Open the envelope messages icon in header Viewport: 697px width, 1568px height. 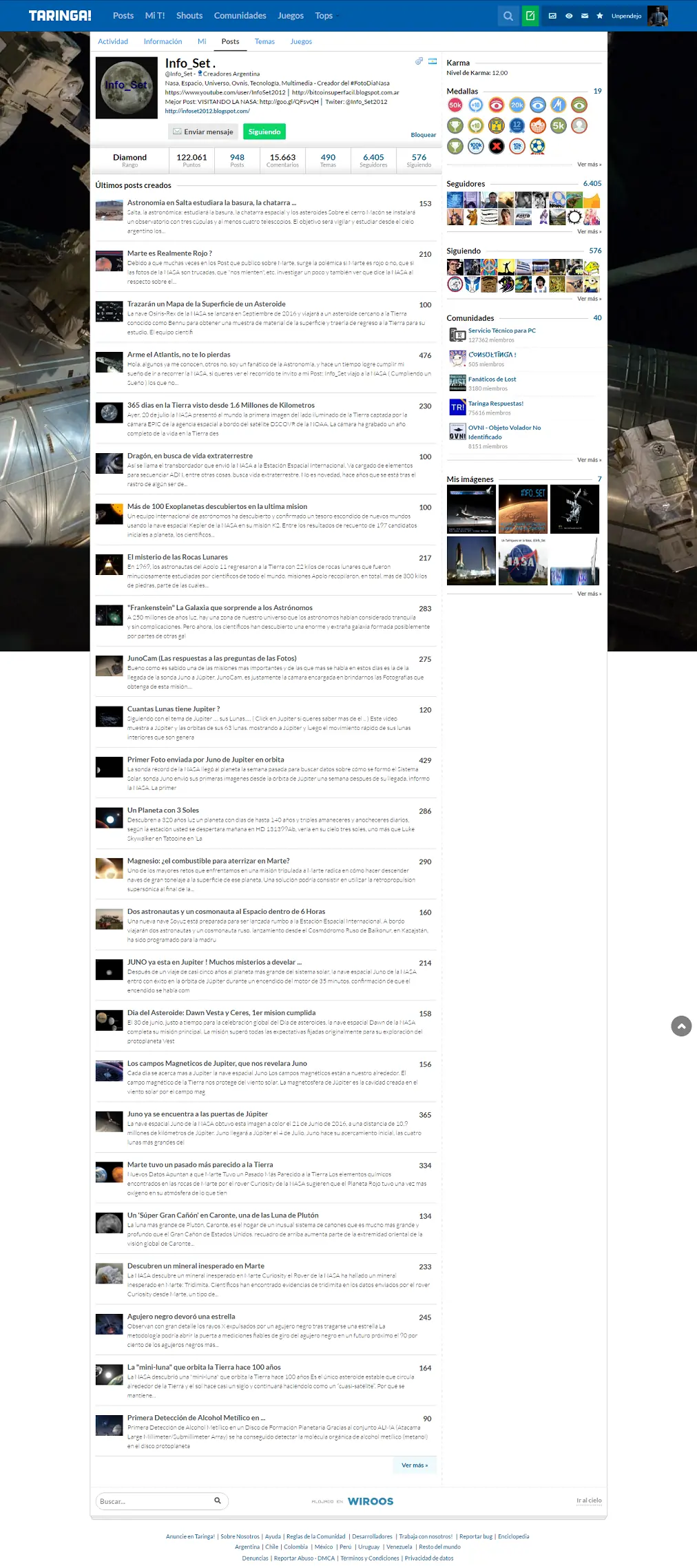coord(585,16)
